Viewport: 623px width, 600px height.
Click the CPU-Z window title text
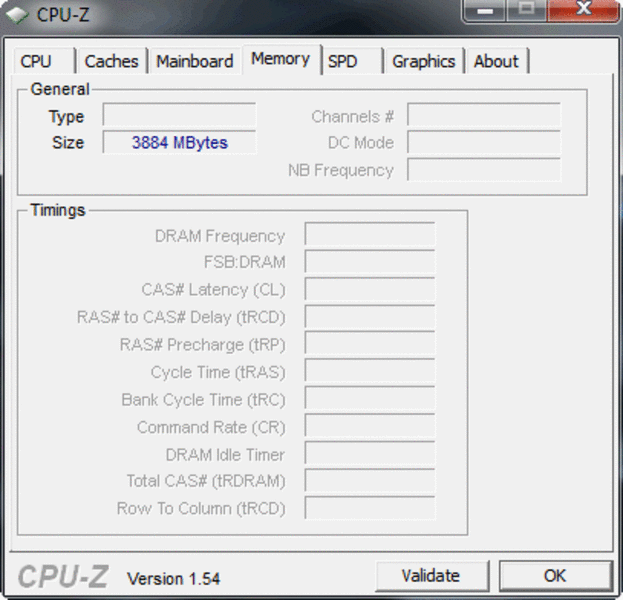pyautogui.click(x=63, y=15)
